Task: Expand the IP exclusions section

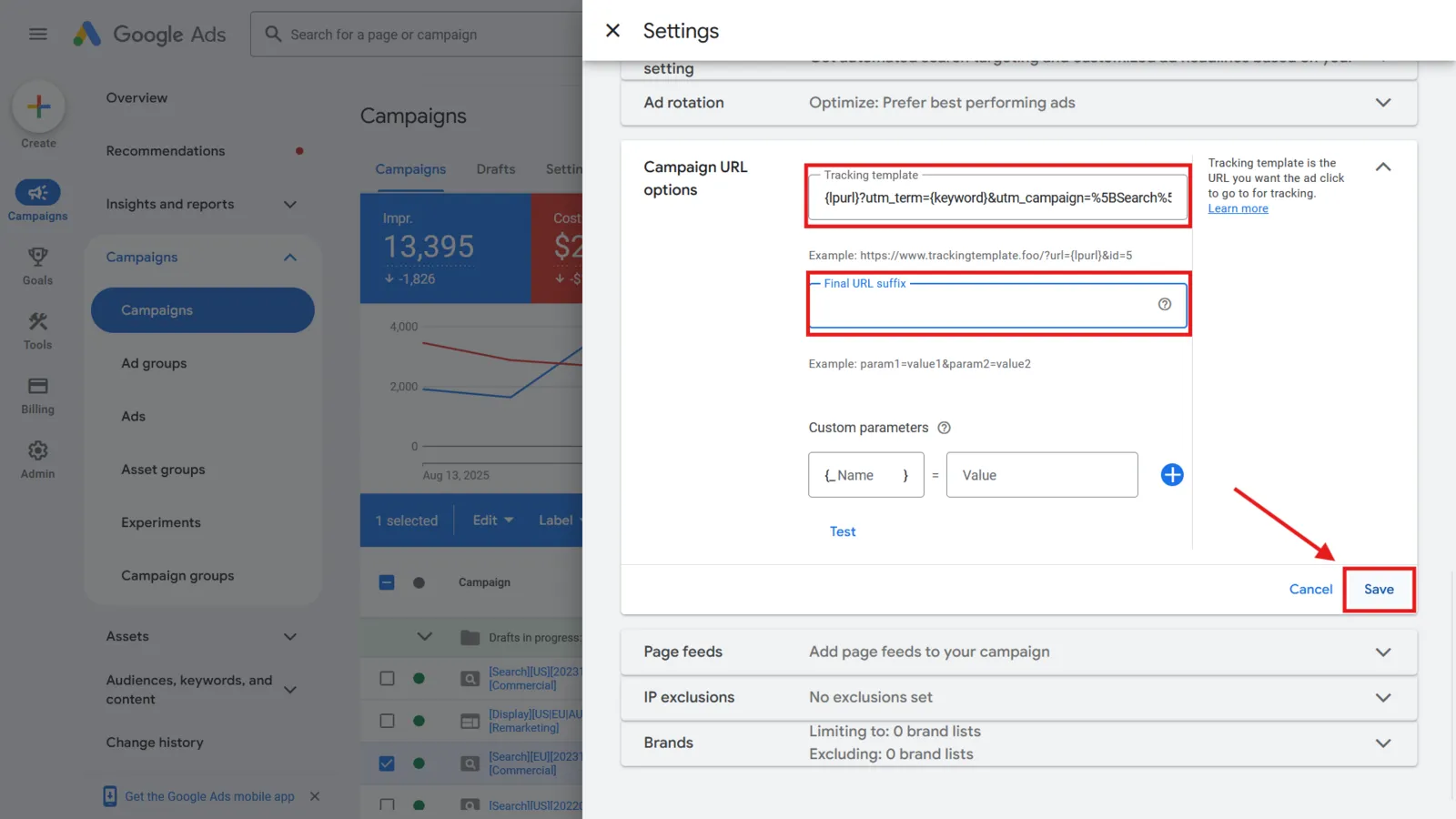Action: (1382, 698)
